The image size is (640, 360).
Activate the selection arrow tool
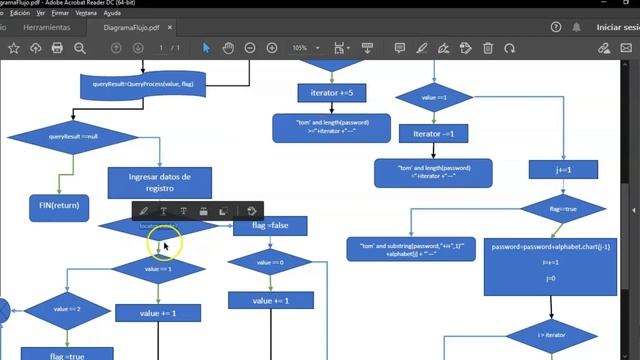(206, 48)
